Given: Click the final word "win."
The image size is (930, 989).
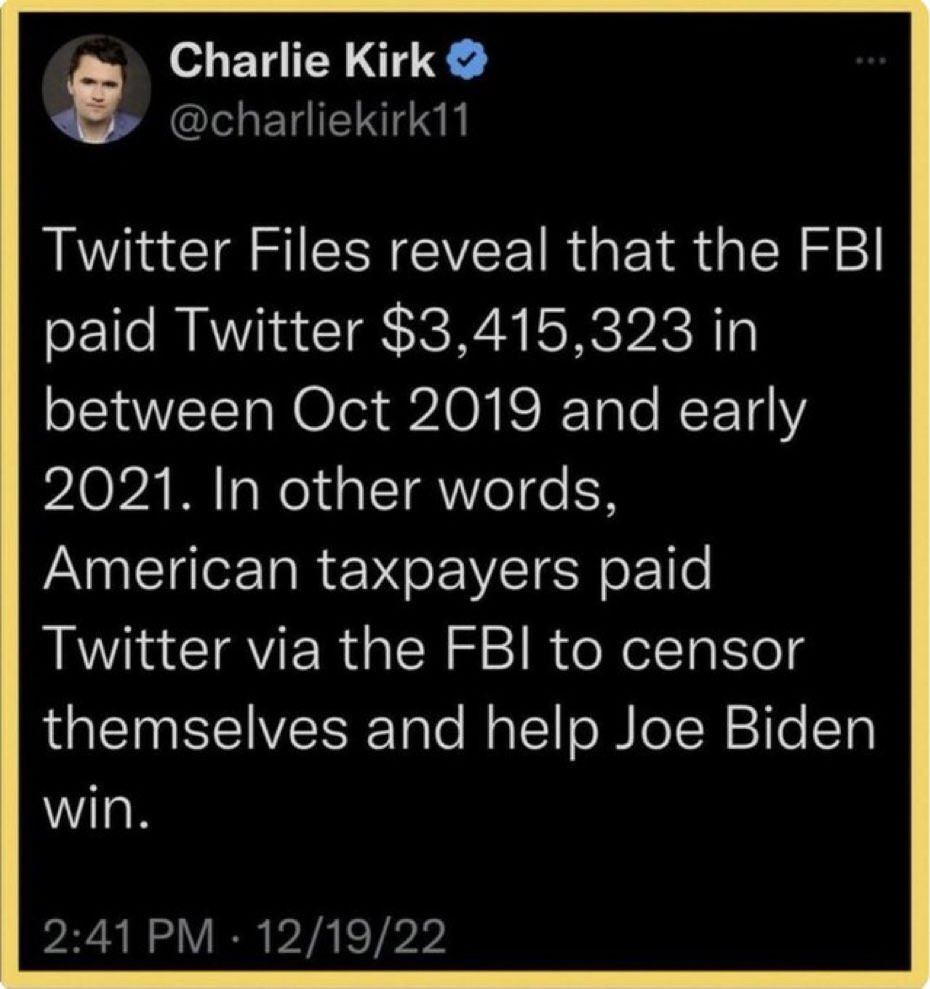Looking at the screenshot, I should point(98,811).
